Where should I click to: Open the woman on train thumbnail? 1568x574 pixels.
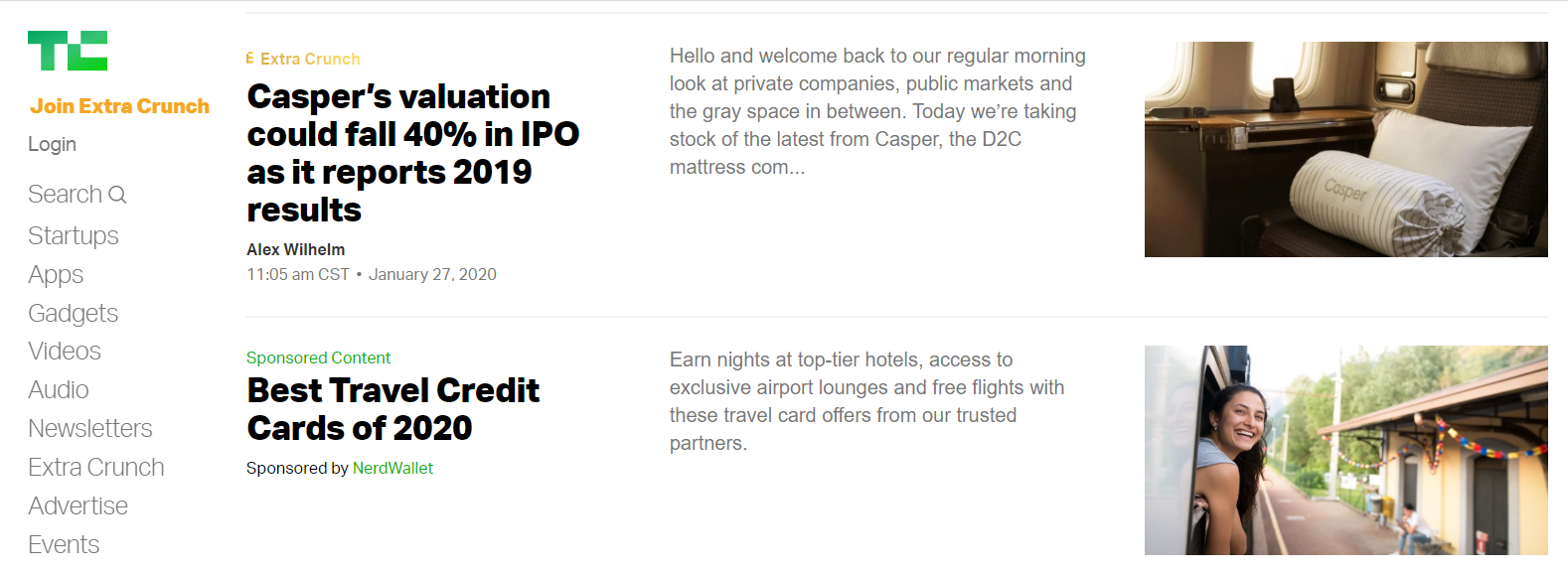1346,450
